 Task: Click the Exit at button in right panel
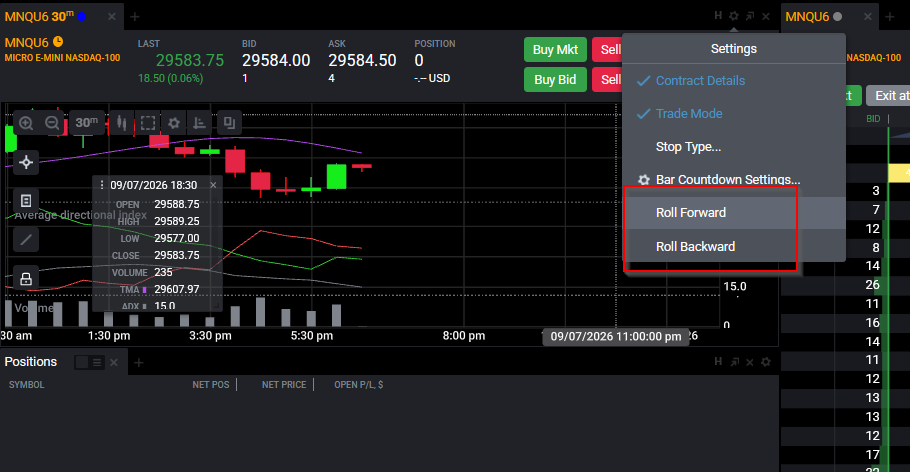pos(889,95)
